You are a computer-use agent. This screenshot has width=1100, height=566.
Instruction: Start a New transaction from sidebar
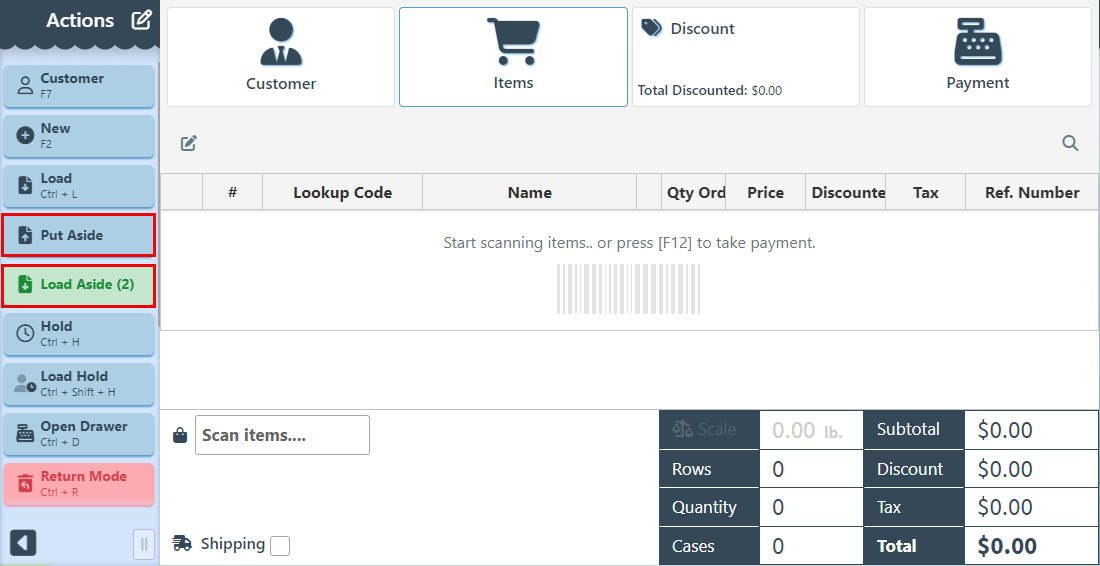pos(79,135)
